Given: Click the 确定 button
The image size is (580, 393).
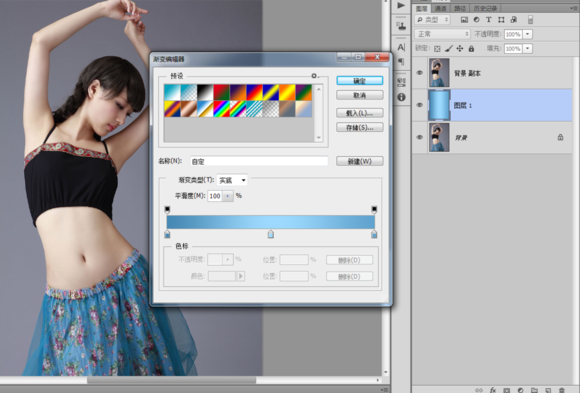Looking at the screenshot, I should tap(360, 81).
